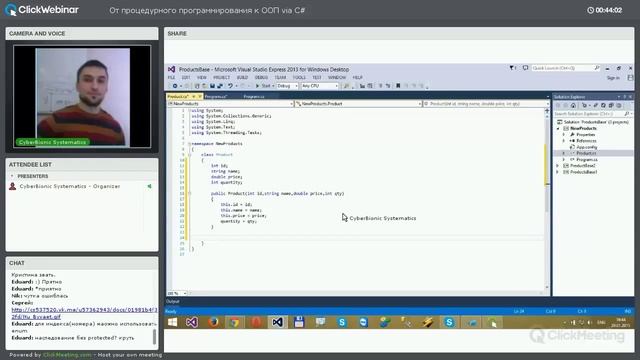Expand the ProductBase2 project node
This screenshot has width=640, height=360.
click(558, 166)
